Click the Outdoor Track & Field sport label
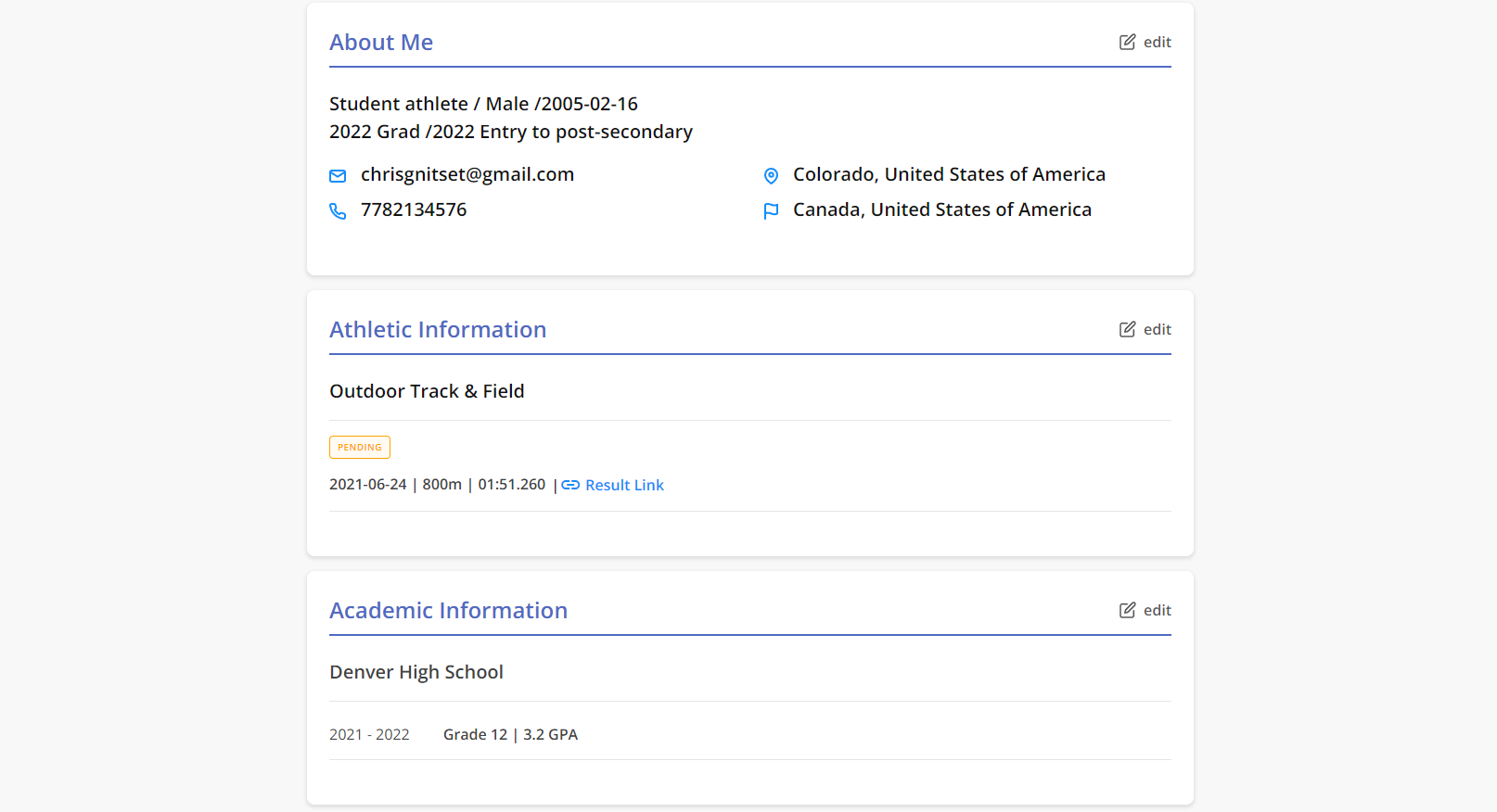 tap(427, 391)
